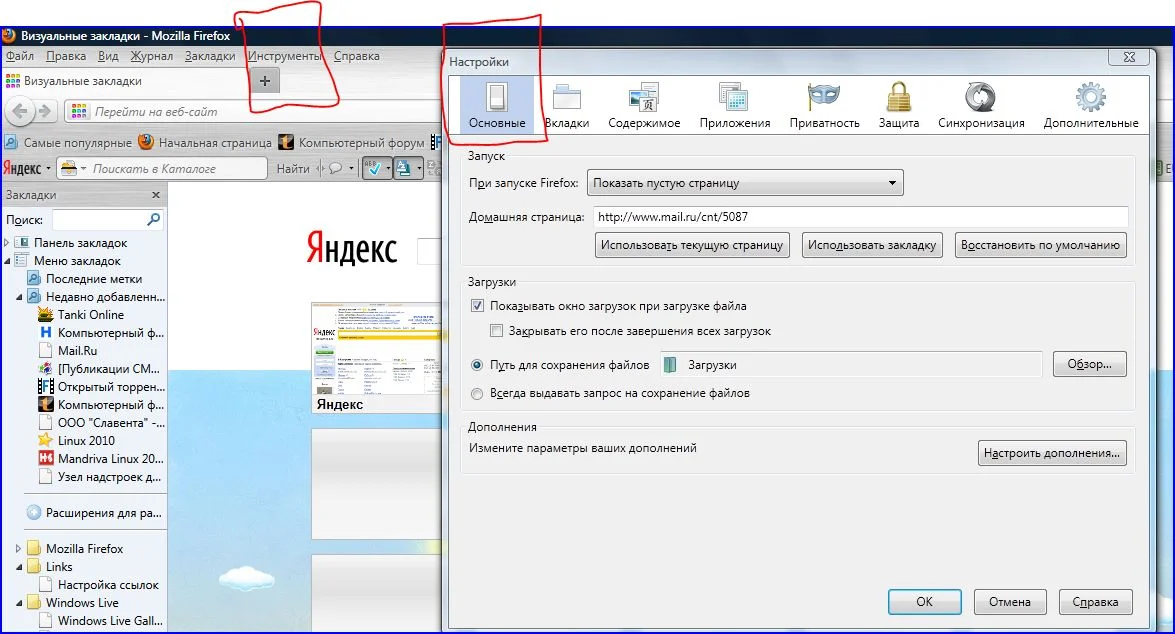1175x634 pixels.
Task: Click the Поискать в Каталоге search field
Action: coord(177,169)
